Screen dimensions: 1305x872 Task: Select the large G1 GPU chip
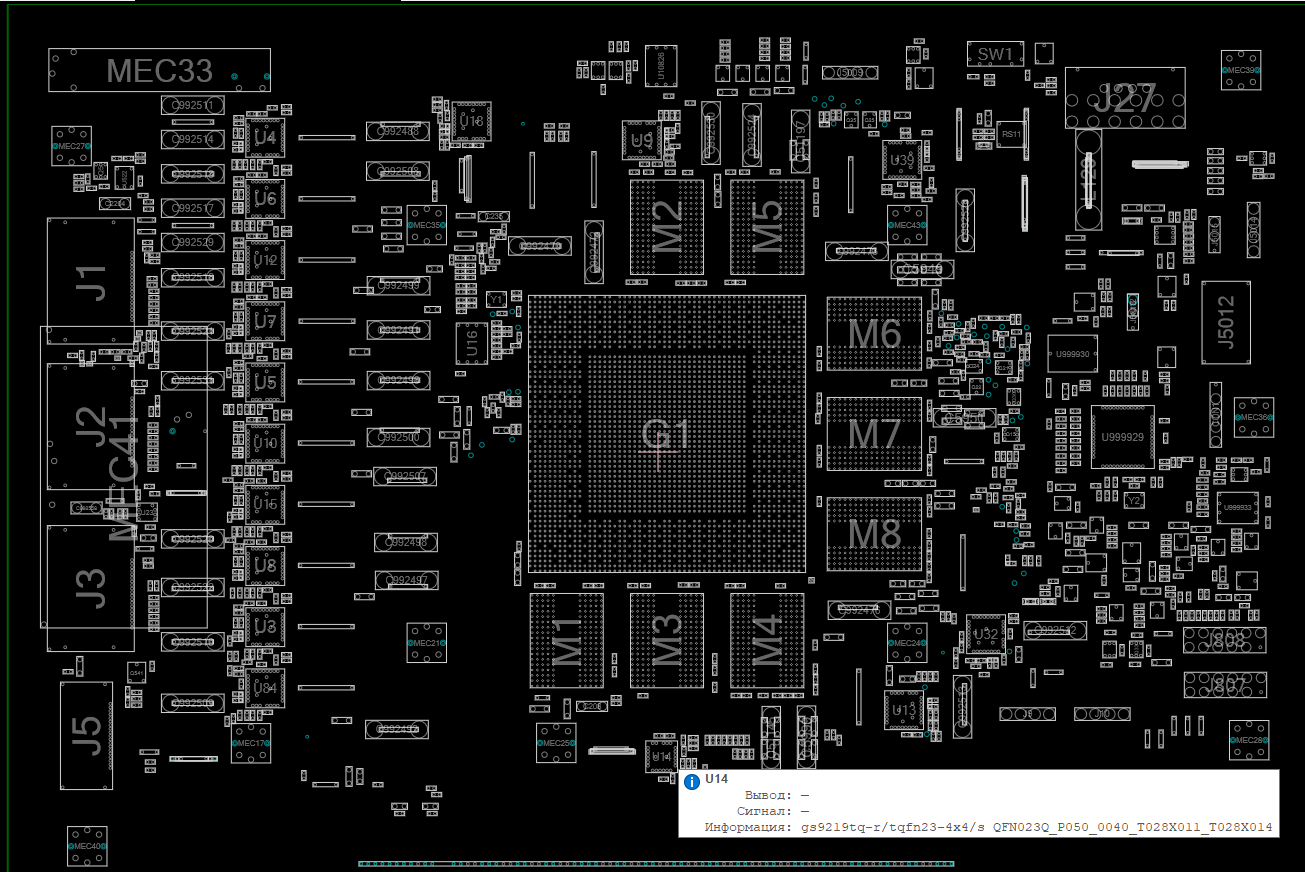(666, 434)
